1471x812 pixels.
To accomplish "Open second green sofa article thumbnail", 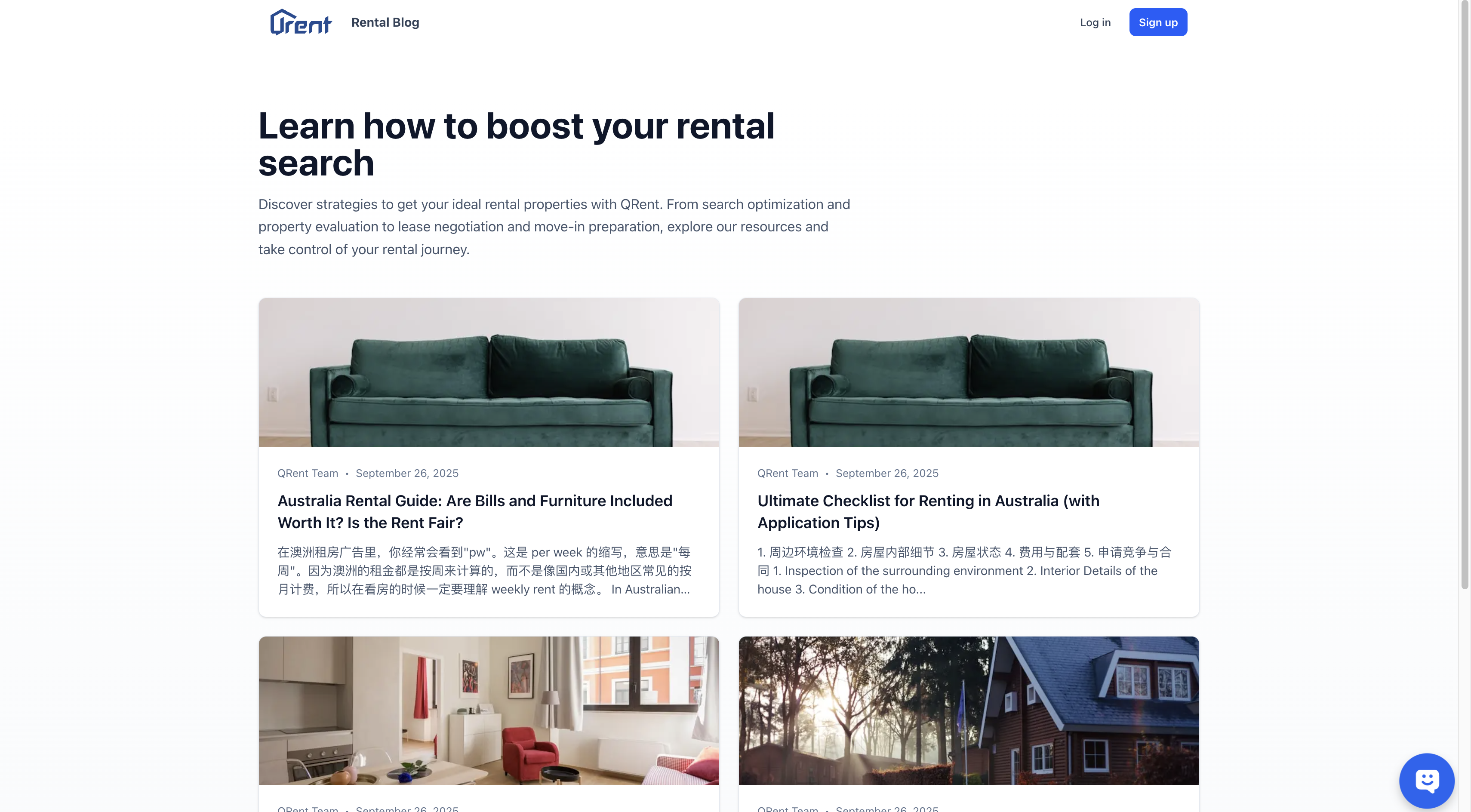I will 969,372.
